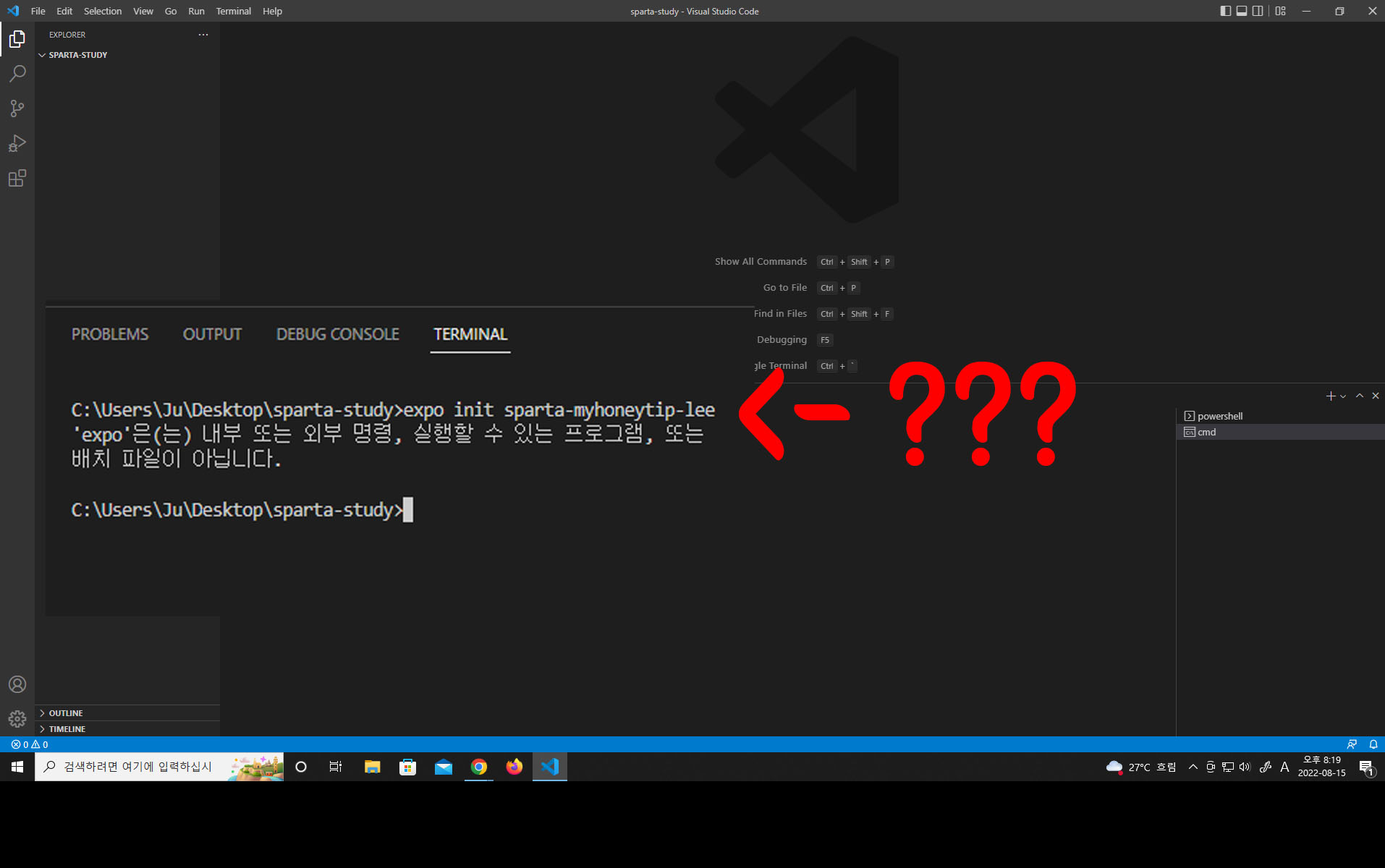Open the Explorer view in activity bar
Image resolution: width=1385 pixels, height=868 pixels.
click(x=17, y=39)
